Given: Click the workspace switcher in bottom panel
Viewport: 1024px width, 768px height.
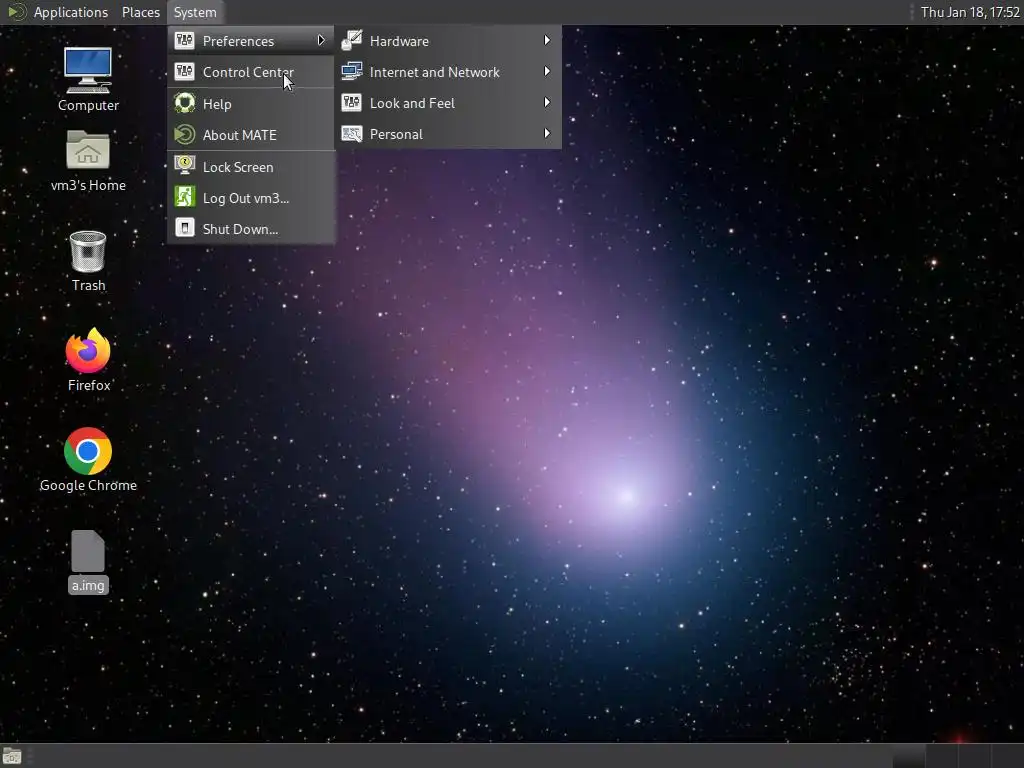Looking at the screenshot, I should click(957, 756).
